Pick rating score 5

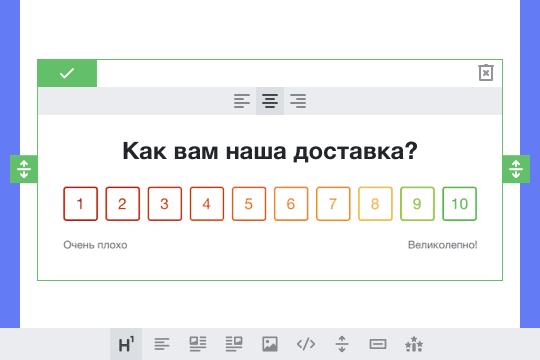coord(249,204)
